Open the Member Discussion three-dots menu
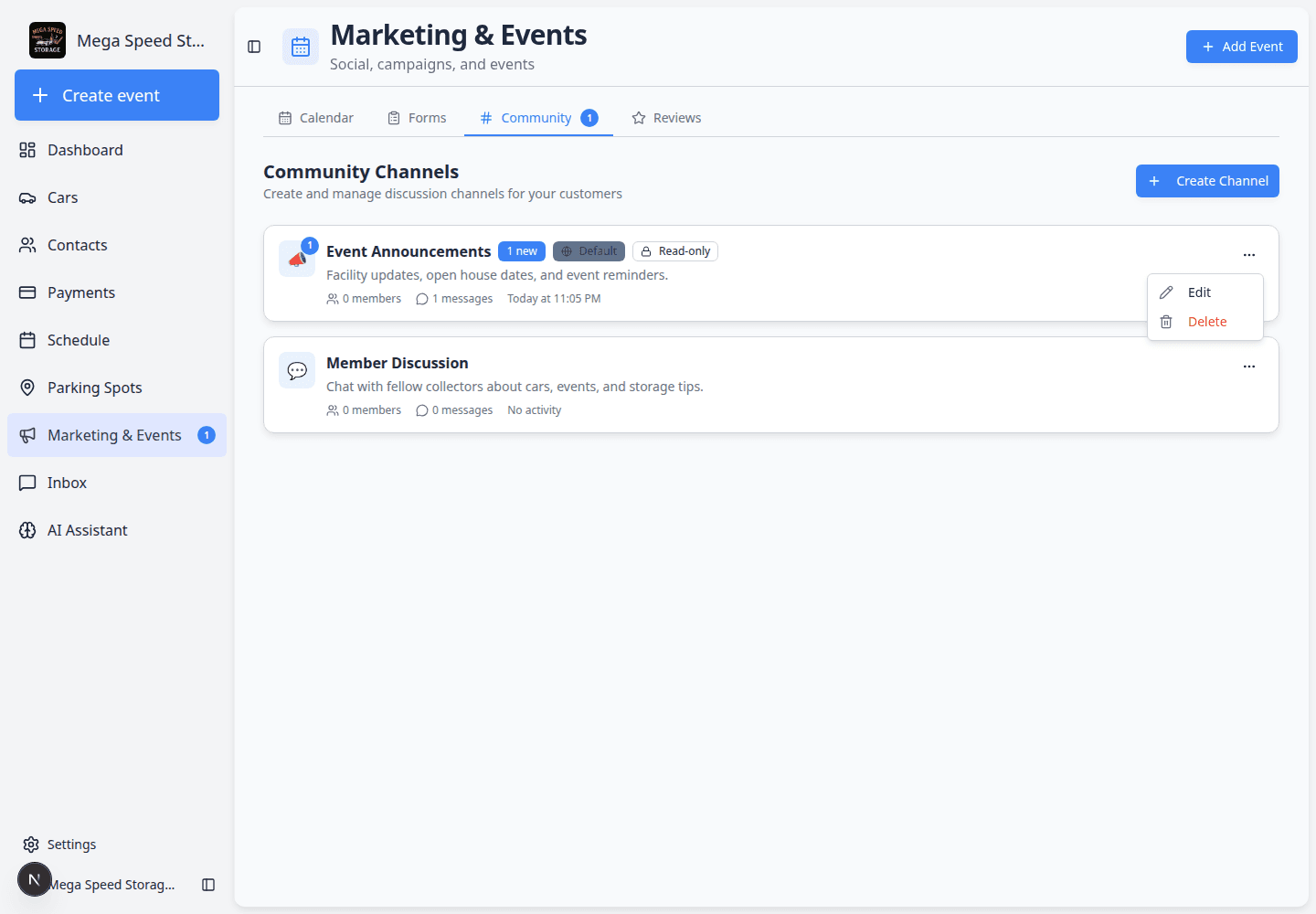1316x914 pixels. (1249, 367)
